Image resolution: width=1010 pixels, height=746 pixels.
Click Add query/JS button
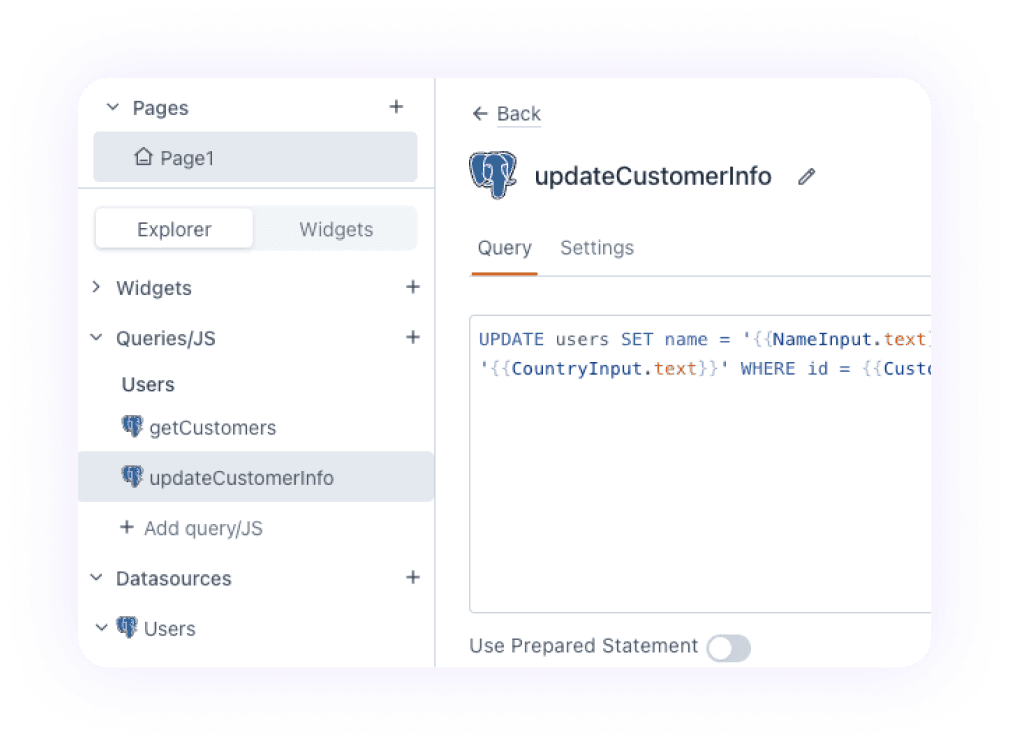point(191,528)
